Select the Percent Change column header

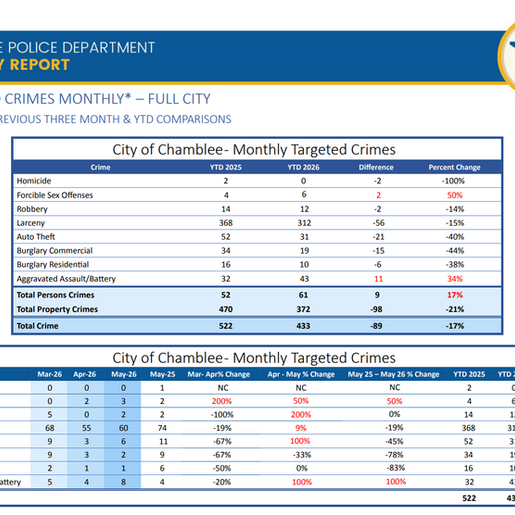pyautogui.click(x=454, y=167)
